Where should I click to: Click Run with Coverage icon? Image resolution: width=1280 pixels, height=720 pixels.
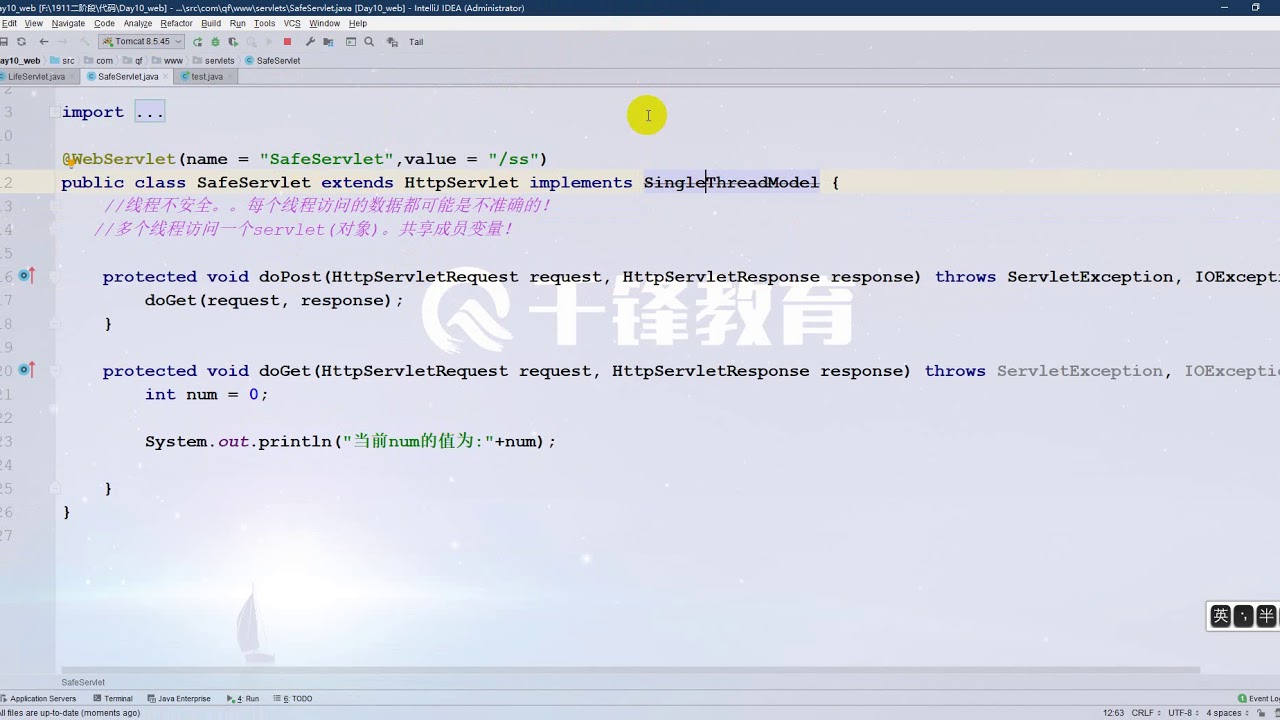click(233, 42)
